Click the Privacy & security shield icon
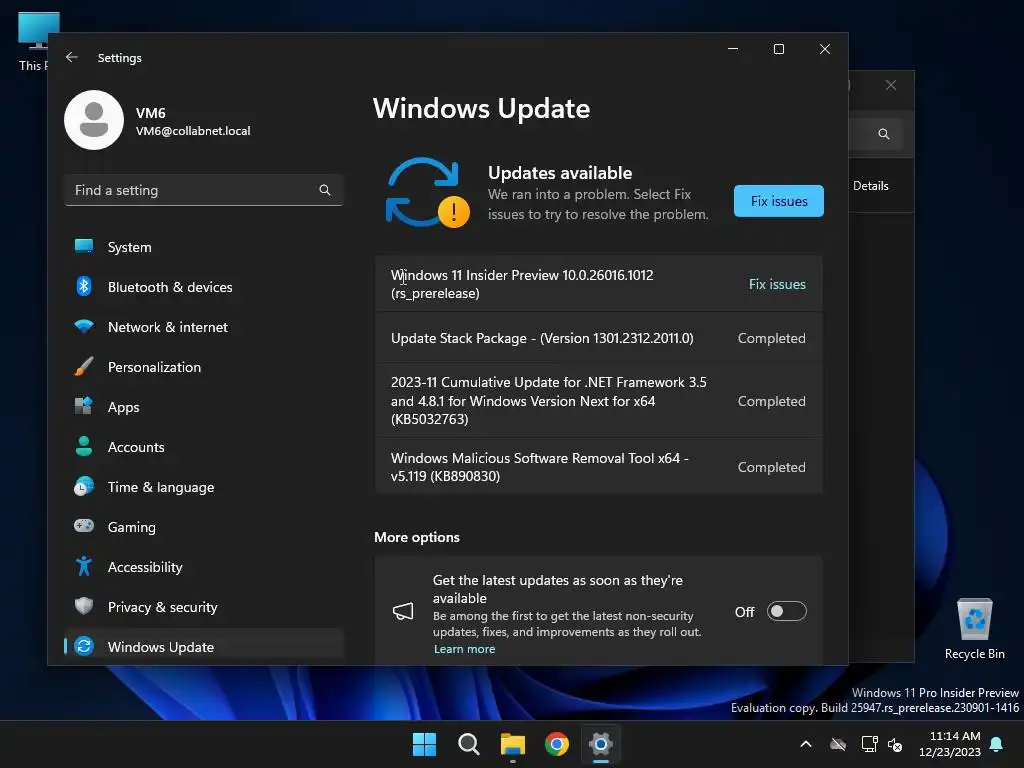The height and width of the screenshot is (768, 1024). click(x=84, y=606)
